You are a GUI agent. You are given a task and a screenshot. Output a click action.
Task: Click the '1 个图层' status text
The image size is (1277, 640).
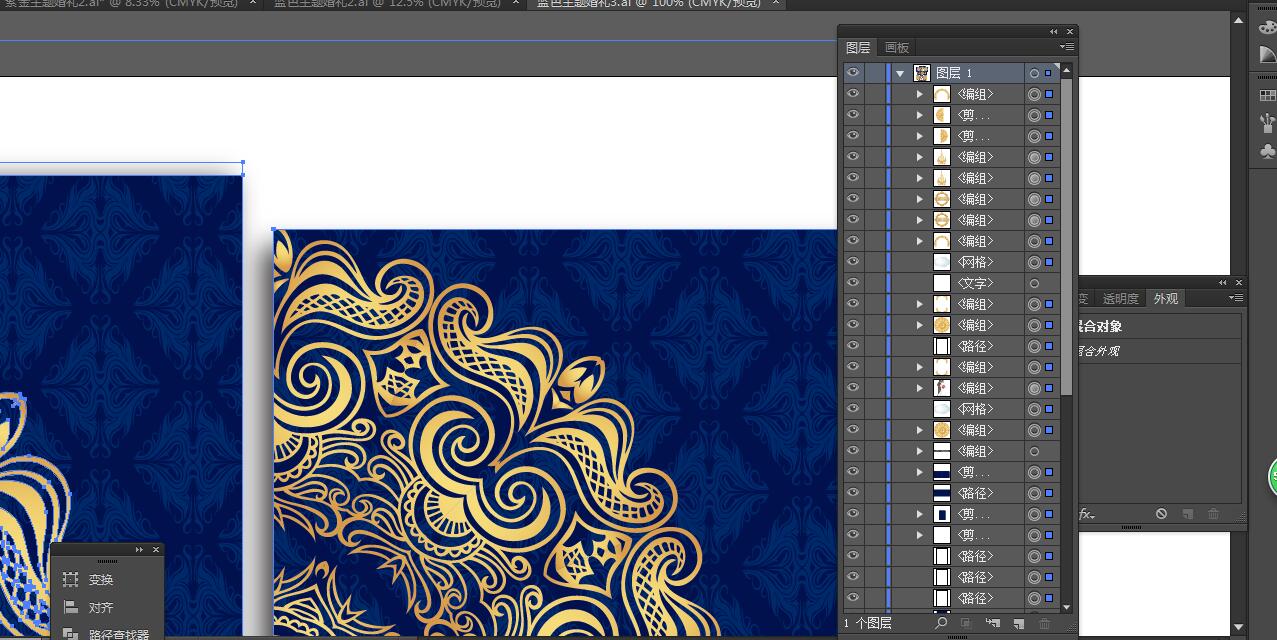868,623
